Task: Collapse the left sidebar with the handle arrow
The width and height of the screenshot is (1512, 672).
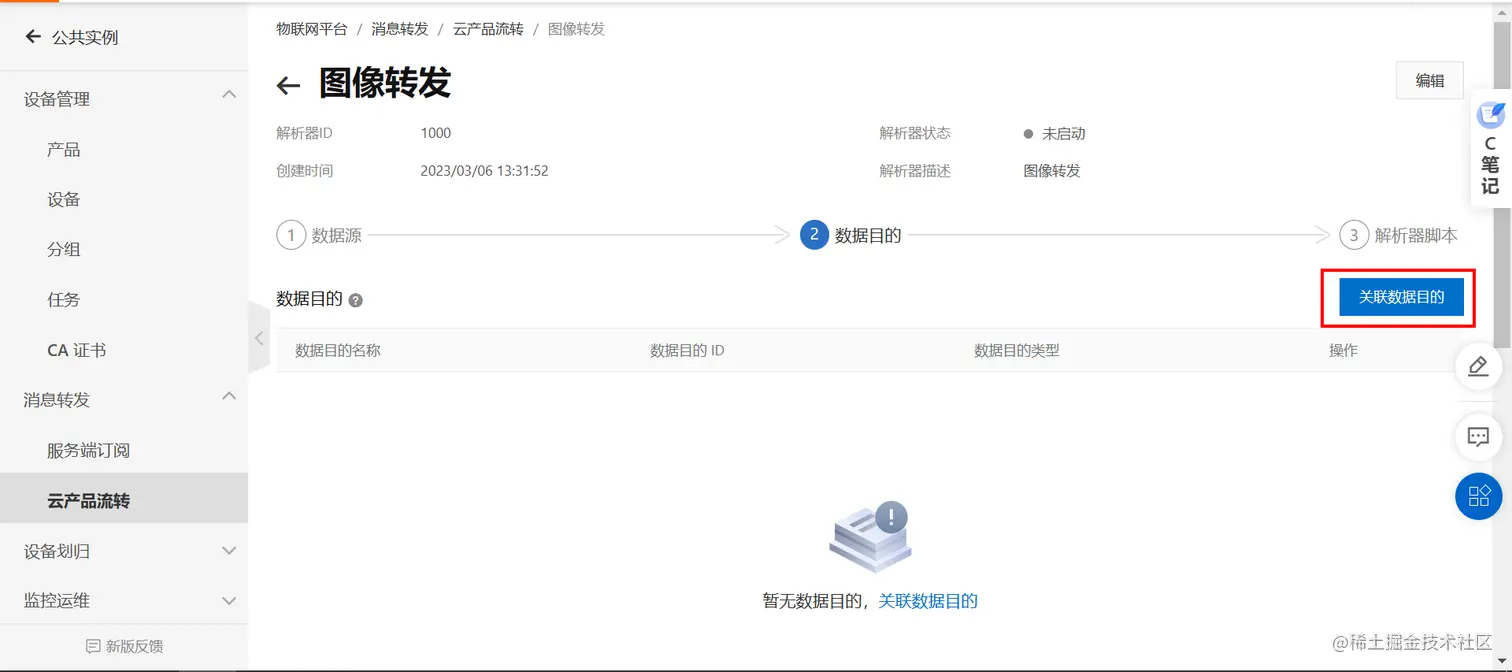Action: [259, 338]
